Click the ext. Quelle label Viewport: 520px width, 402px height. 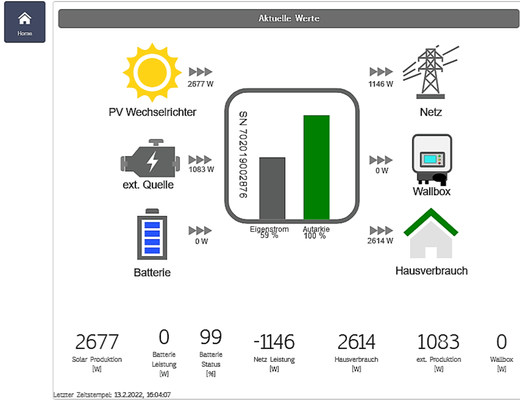click(x=148, y=185)
